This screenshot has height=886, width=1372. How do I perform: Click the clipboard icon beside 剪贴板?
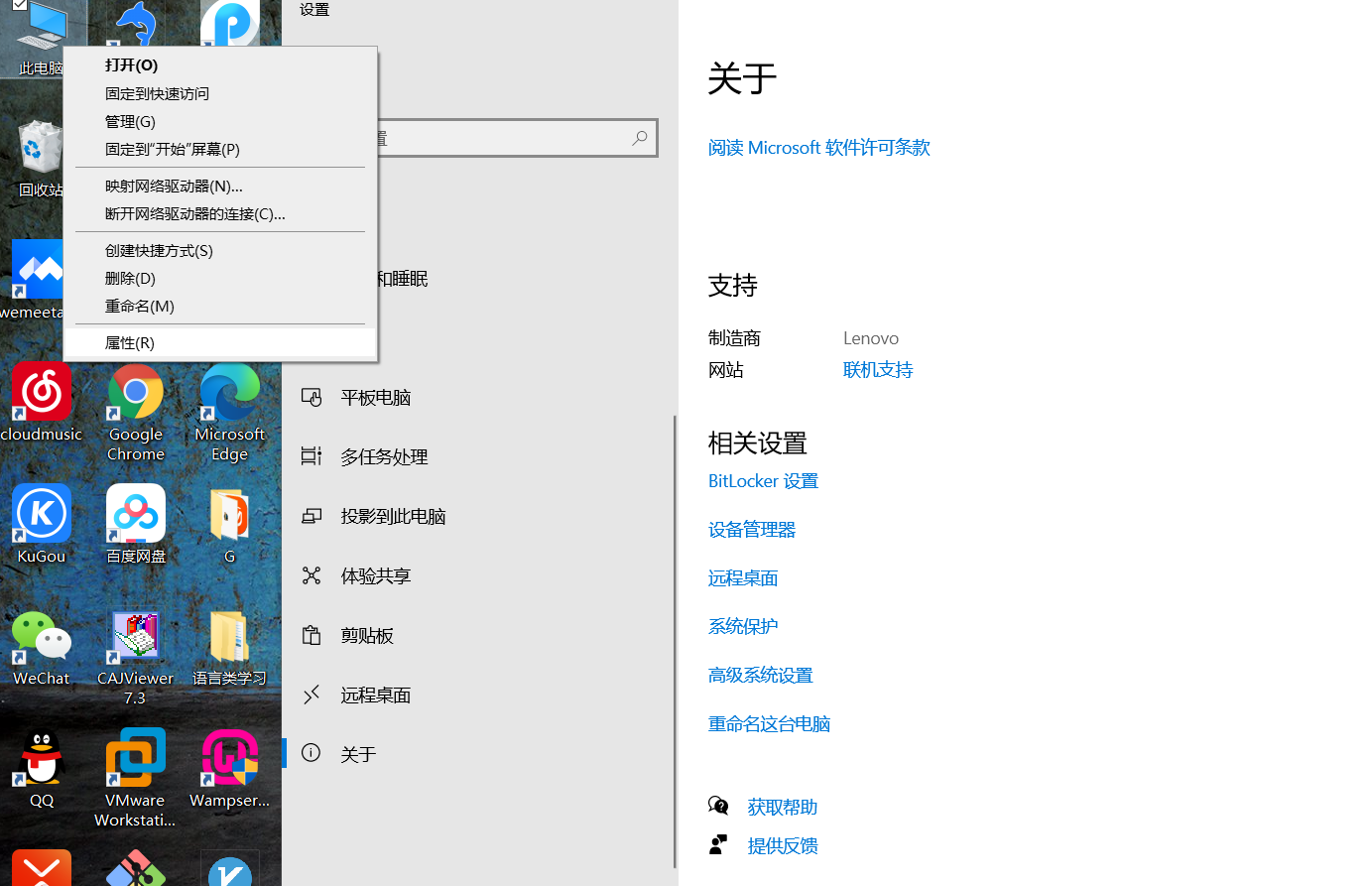pos(311,635)
